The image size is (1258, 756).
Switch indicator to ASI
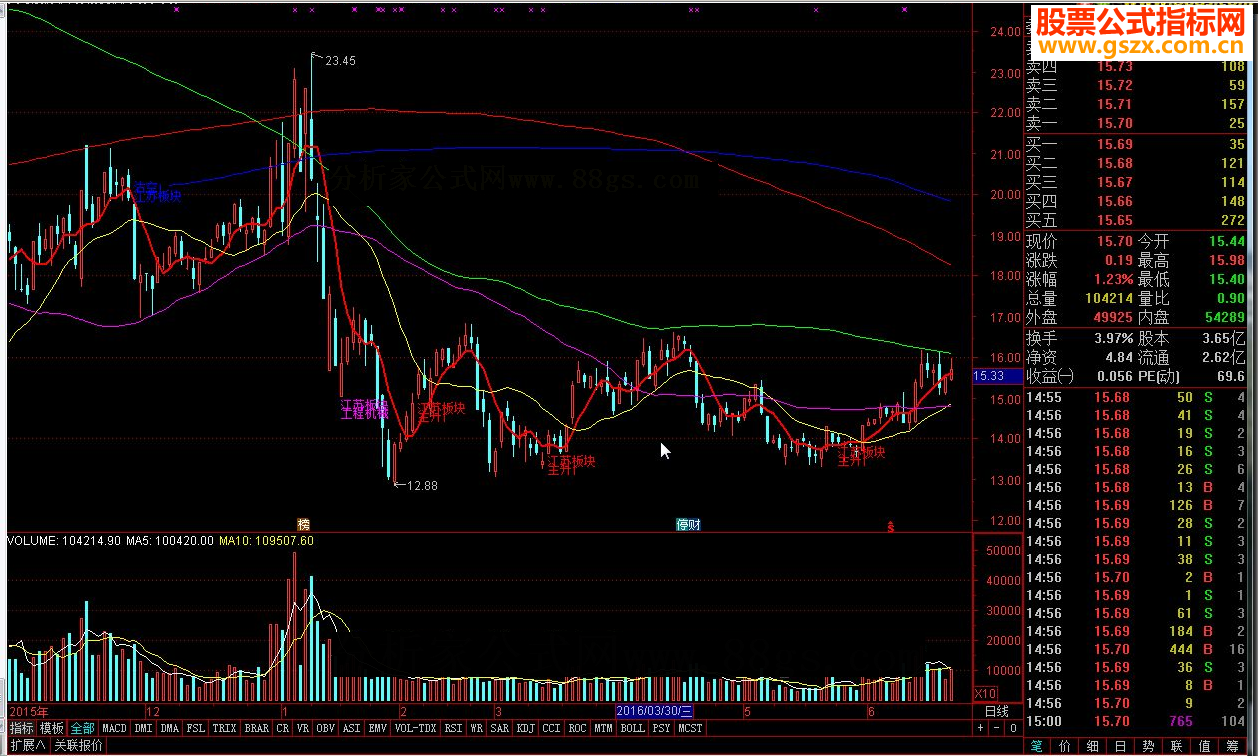click(352, 728)
